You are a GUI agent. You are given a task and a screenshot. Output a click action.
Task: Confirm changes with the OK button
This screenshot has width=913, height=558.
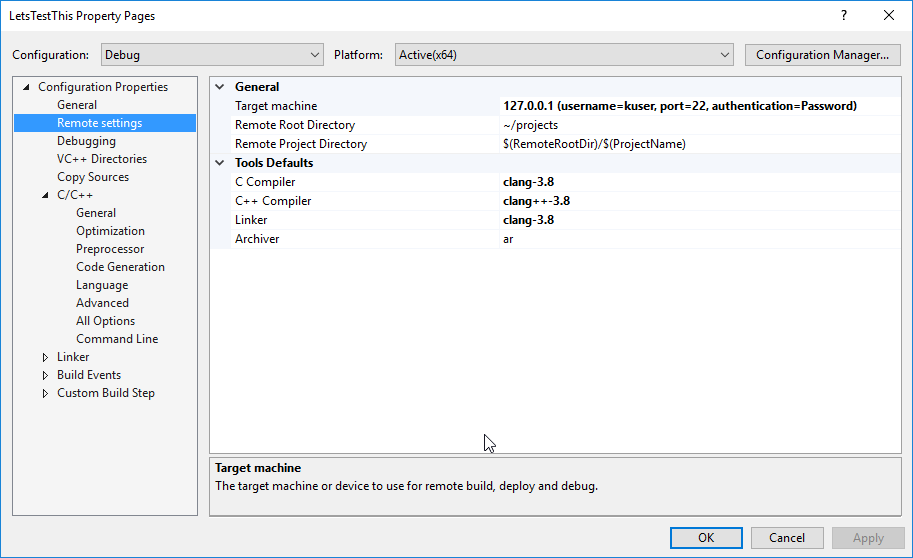click(x=706, y=538)
